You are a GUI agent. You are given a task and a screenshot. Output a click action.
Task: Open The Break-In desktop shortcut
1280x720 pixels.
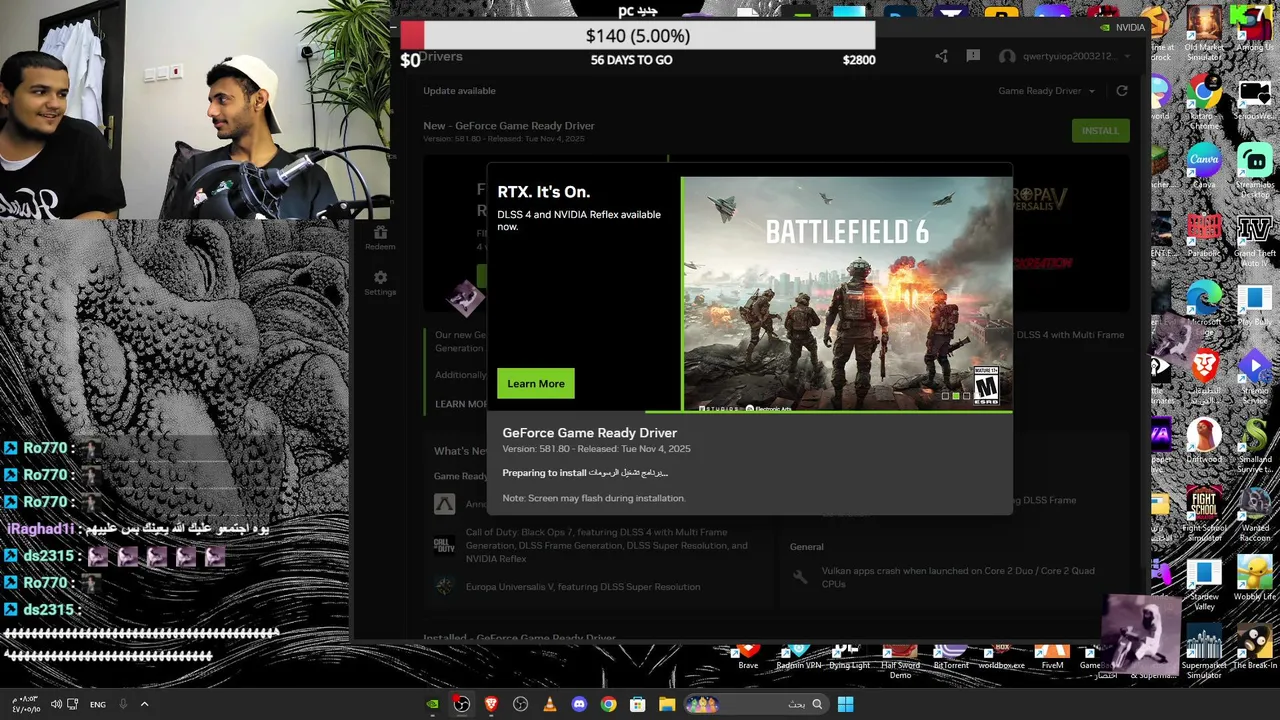(1254, 648)
